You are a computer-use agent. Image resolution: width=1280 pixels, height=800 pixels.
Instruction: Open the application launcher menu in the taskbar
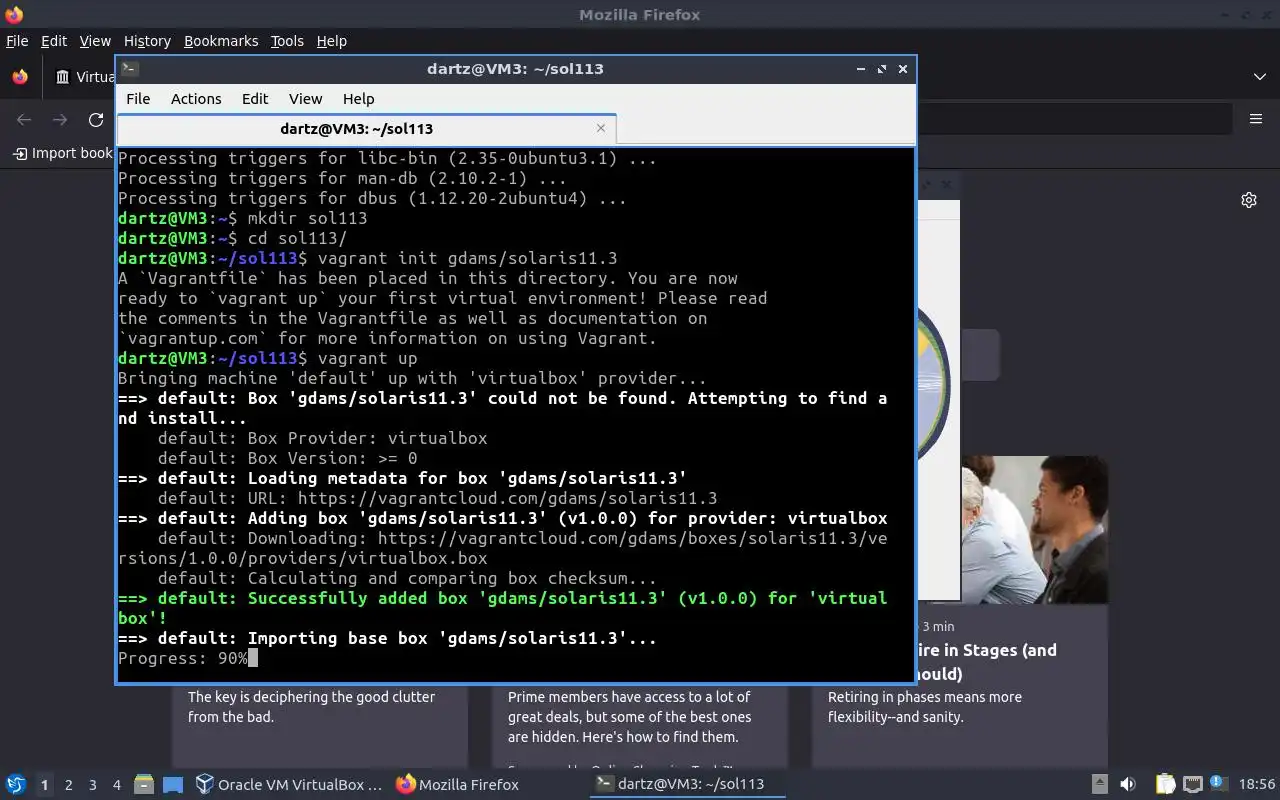point(16,784)
